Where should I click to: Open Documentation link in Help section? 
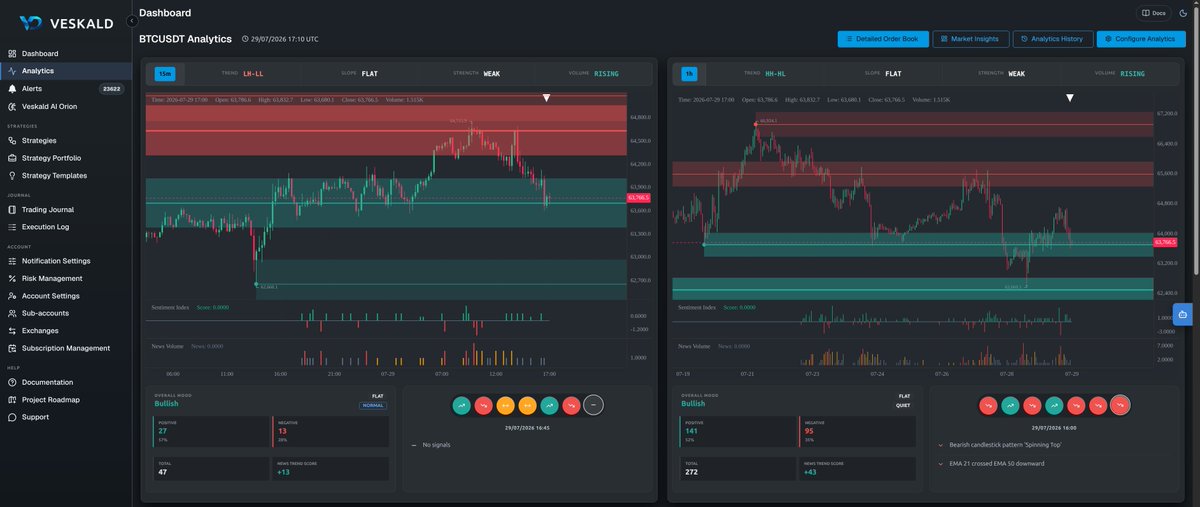66,382
